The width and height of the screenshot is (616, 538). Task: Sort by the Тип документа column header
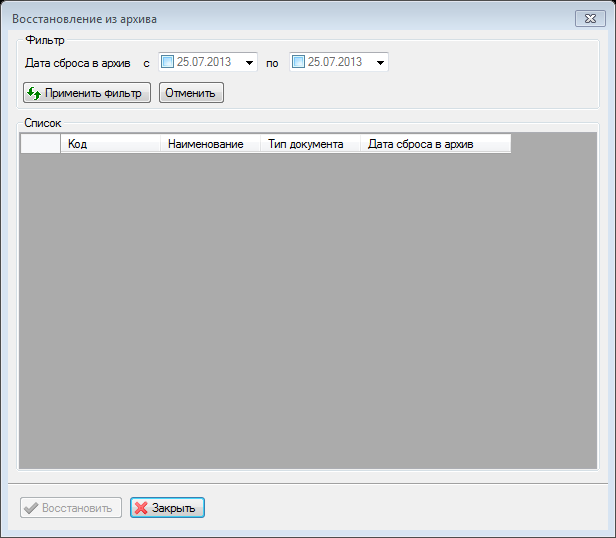point(310,144)
